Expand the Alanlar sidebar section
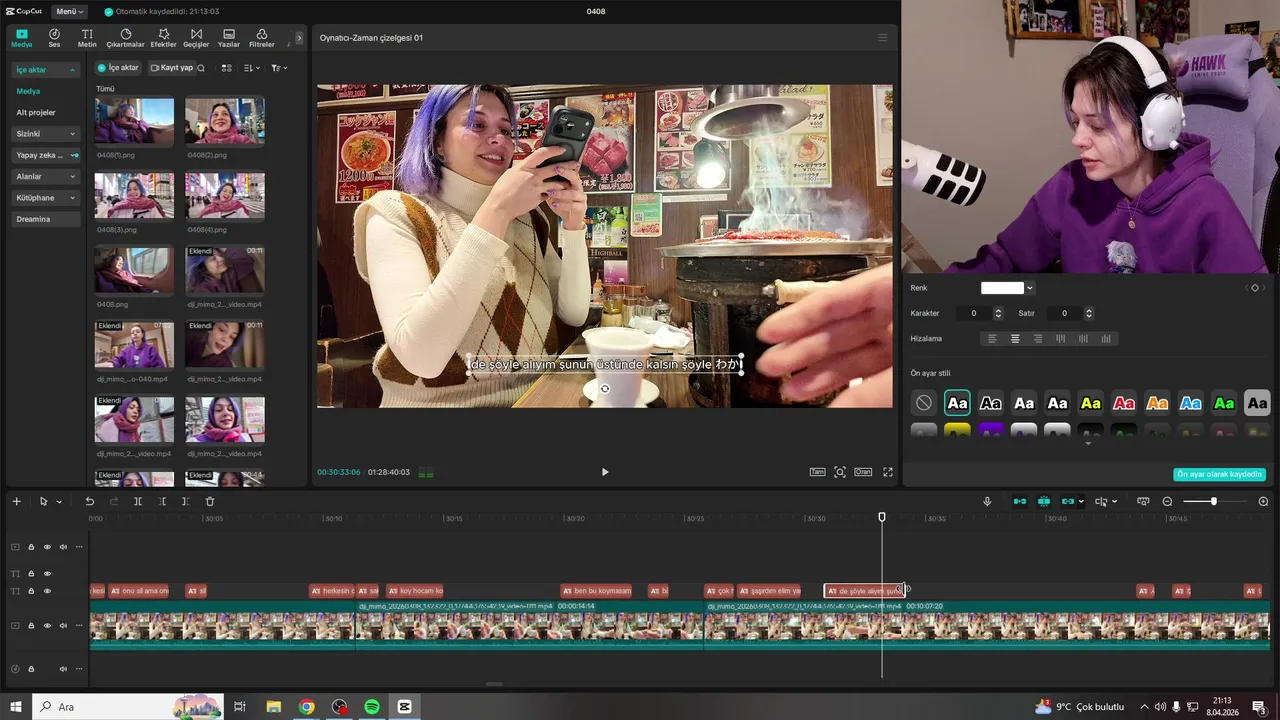 (45, 176)
